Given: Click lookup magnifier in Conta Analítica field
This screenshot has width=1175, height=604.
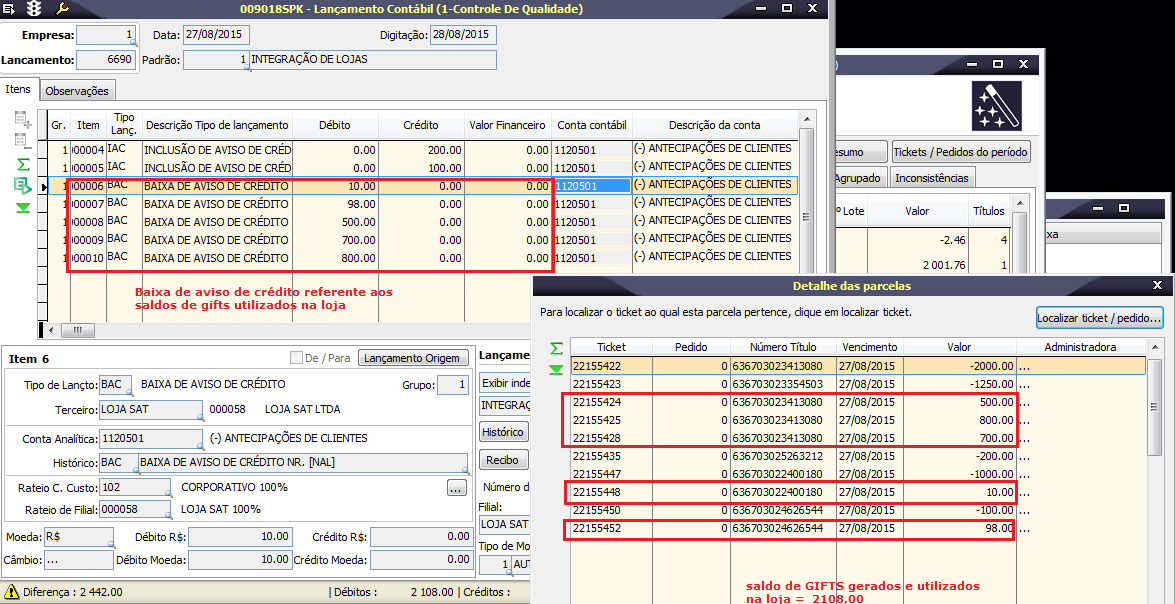Looking at the screenshot, I should (x=199, y=446).
